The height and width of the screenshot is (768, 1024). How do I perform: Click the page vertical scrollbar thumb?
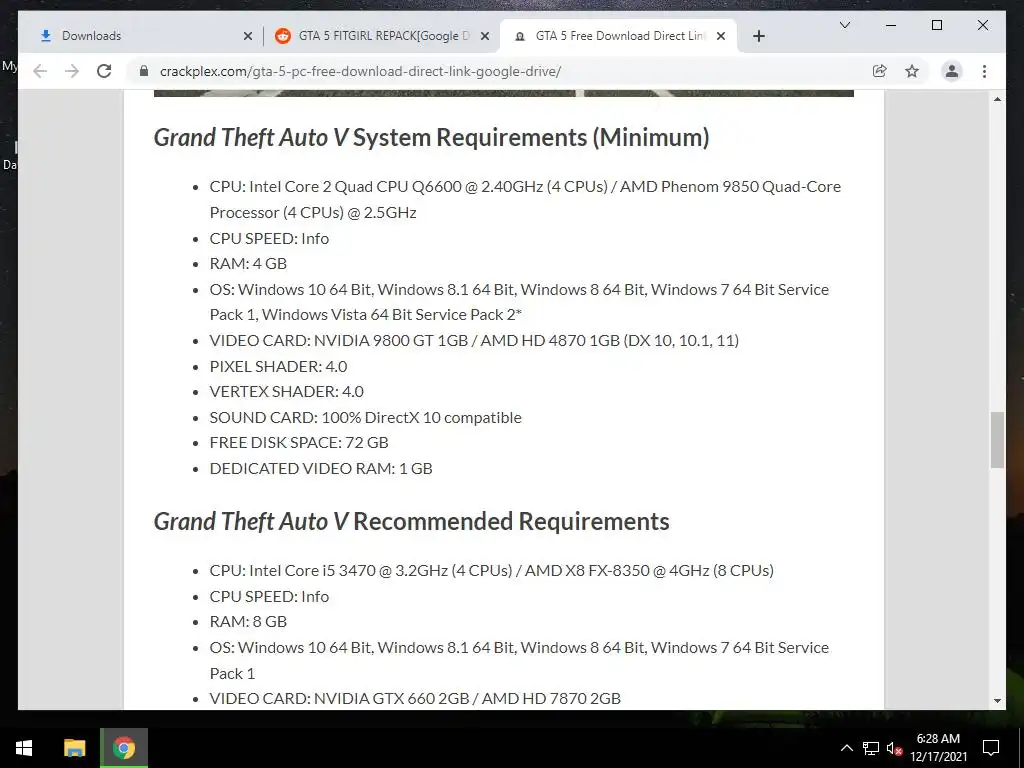[997, 440]
